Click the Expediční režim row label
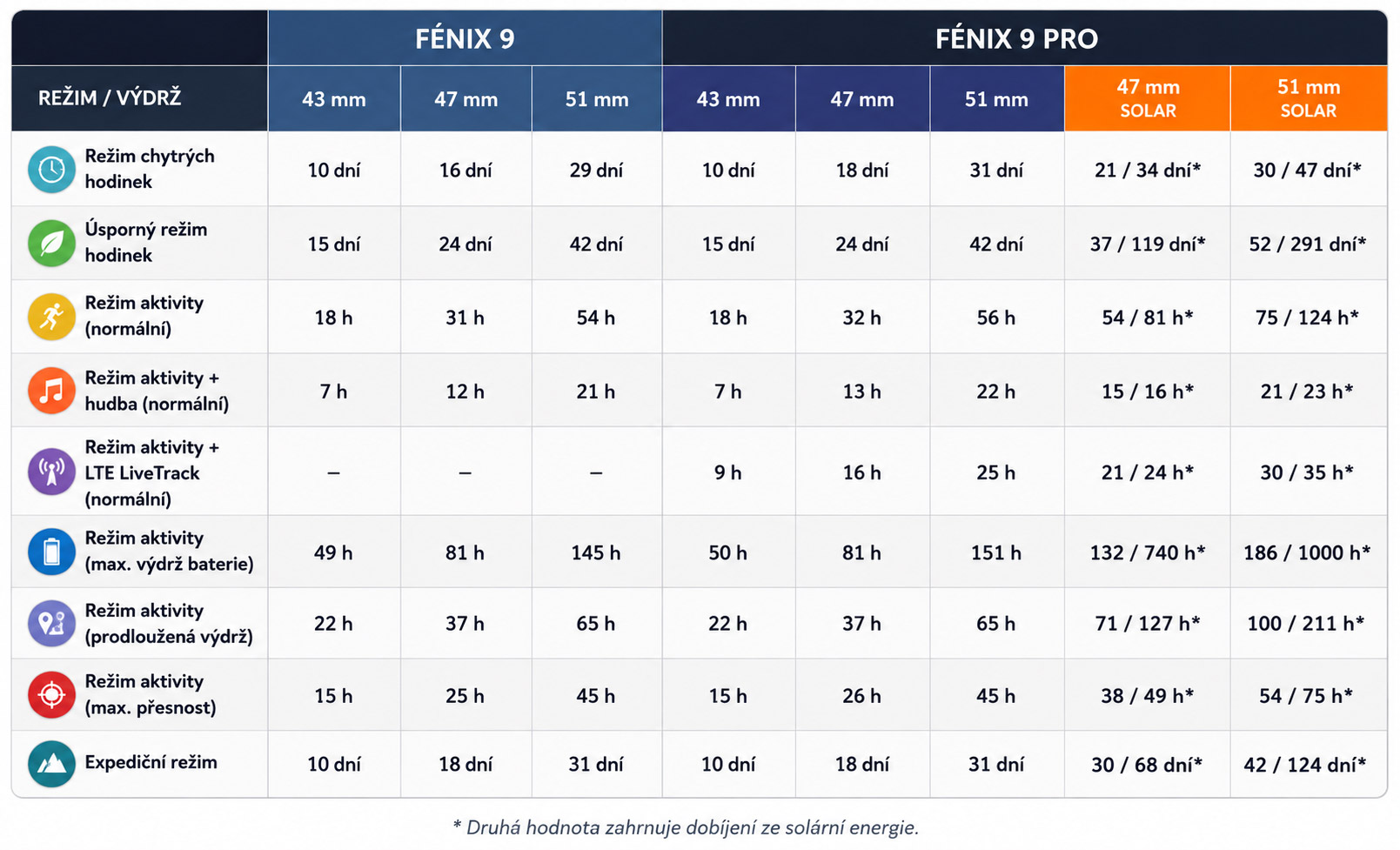 pos(151,762)
